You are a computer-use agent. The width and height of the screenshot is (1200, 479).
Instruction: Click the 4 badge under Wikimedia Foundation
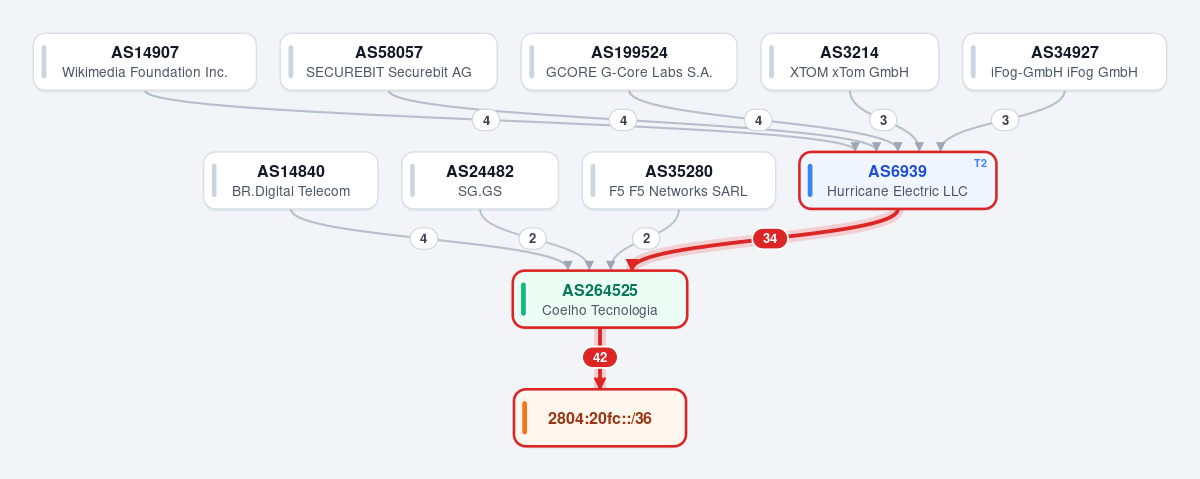[486, 120]
